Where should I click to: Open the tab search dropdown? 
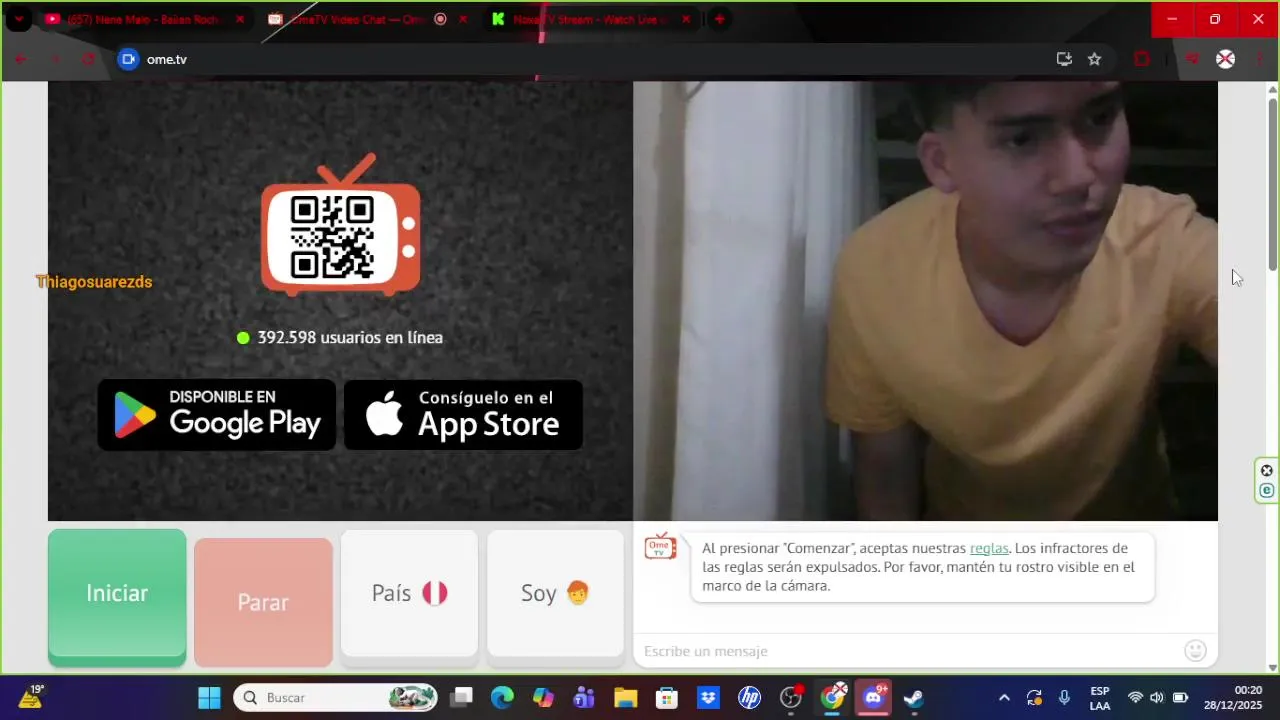click(x=18, y=19)
